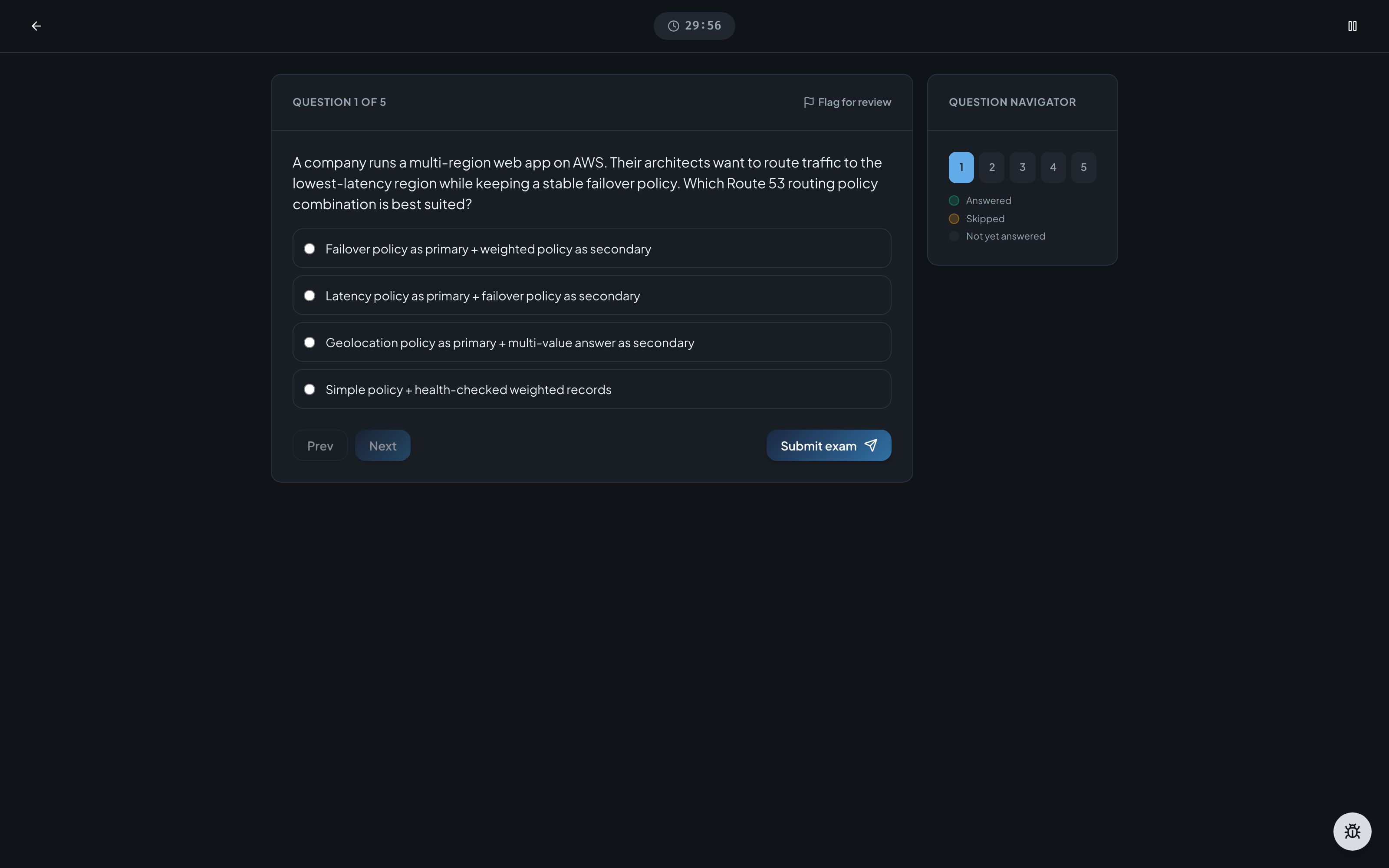Click the clock icon in timer

[x=673, y=26]
